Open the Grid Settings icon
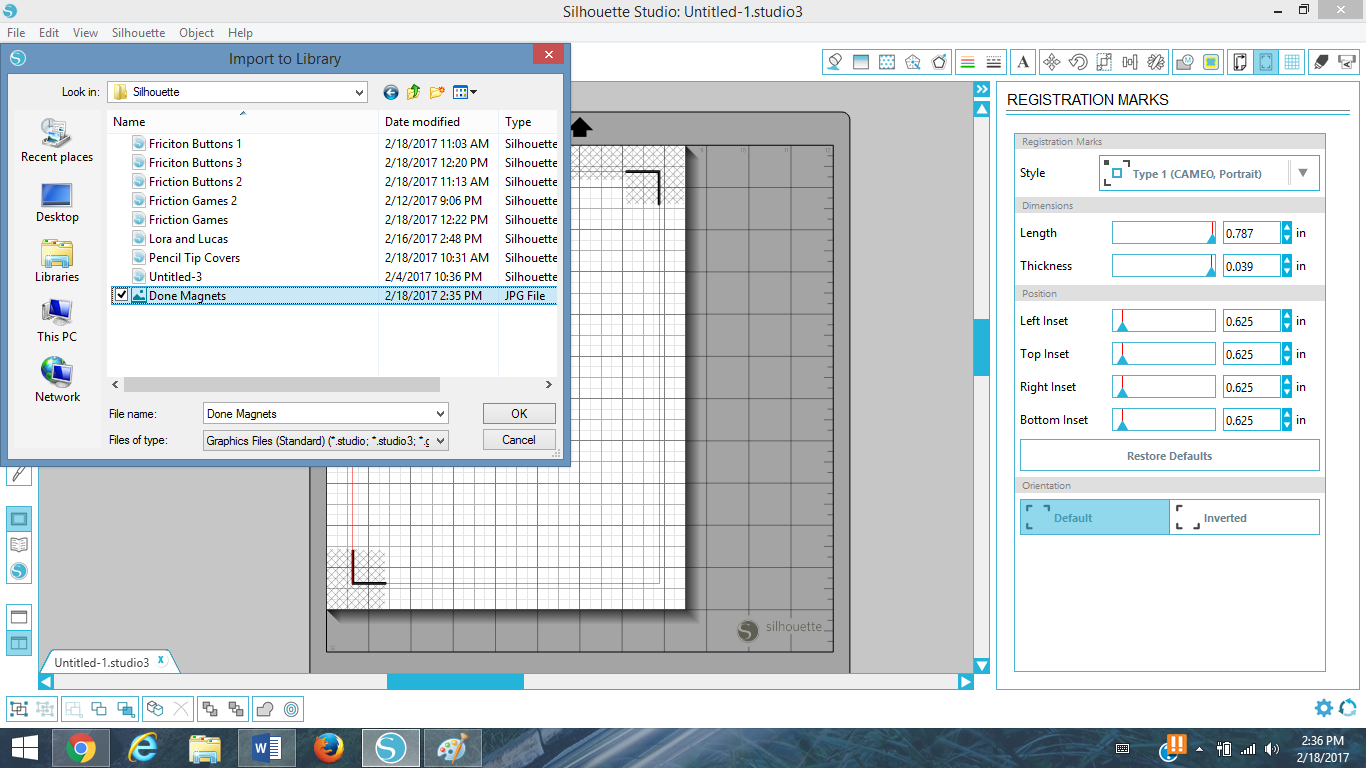Viewport: 1370px width, 772px height. click(1292, 62)
